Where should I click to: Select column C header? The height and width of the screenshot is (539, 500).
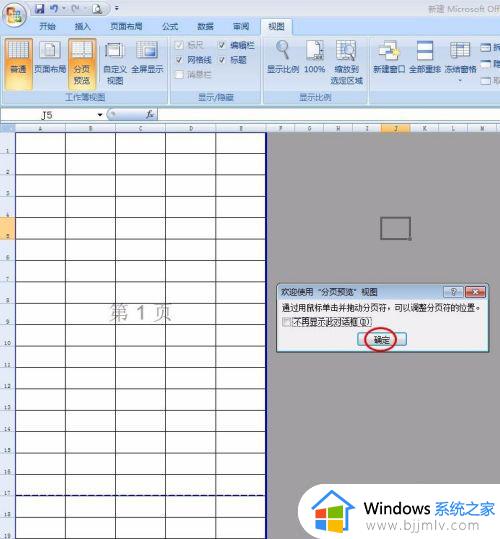tap(140, 128)
